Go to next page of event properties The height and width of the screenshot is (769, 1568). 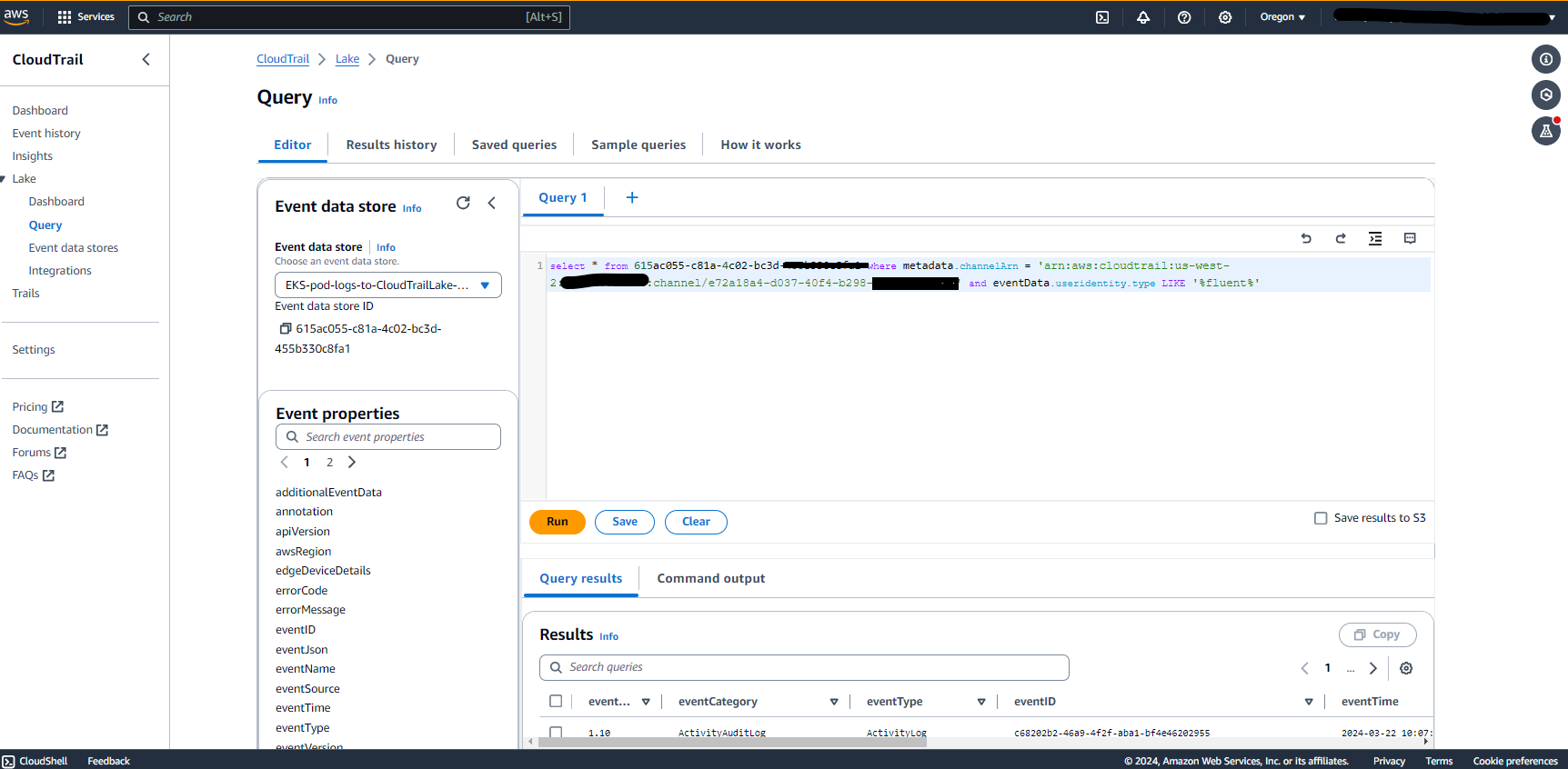352,462
